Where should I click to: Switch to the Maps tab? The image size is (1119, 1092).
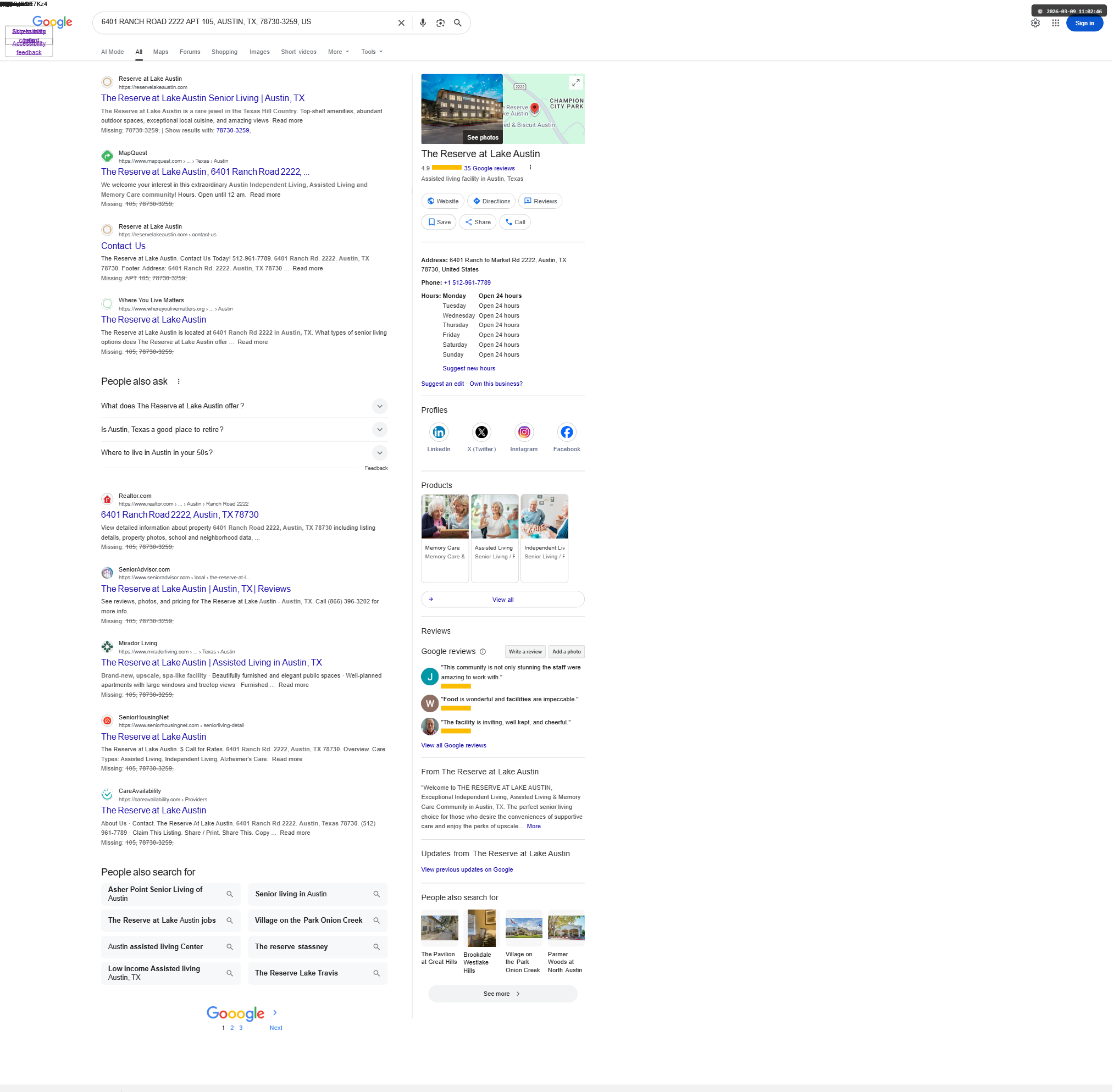pyautogui.click(x=162, y=52)
